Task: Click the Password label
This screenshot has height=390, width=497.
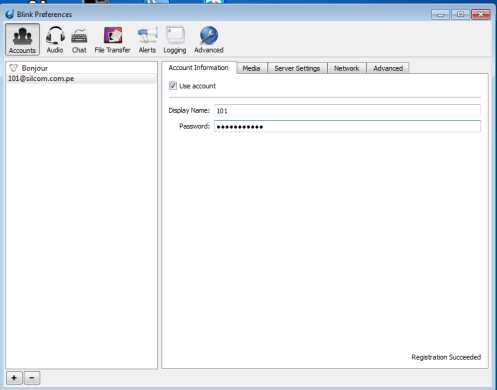Action: (x=195, y=126)
